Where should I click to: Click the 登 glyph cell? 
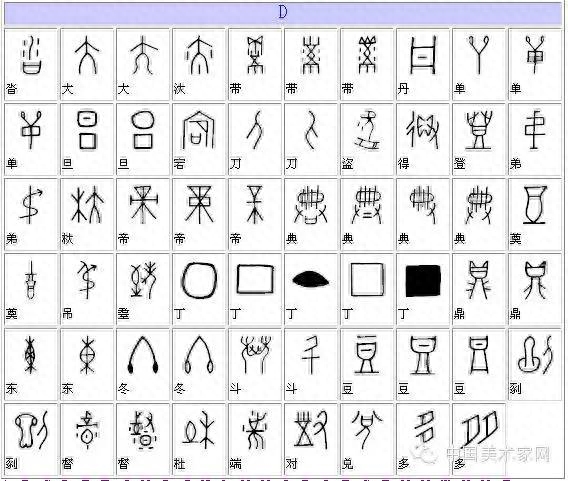pyautogui.click(x=479, y=139)
